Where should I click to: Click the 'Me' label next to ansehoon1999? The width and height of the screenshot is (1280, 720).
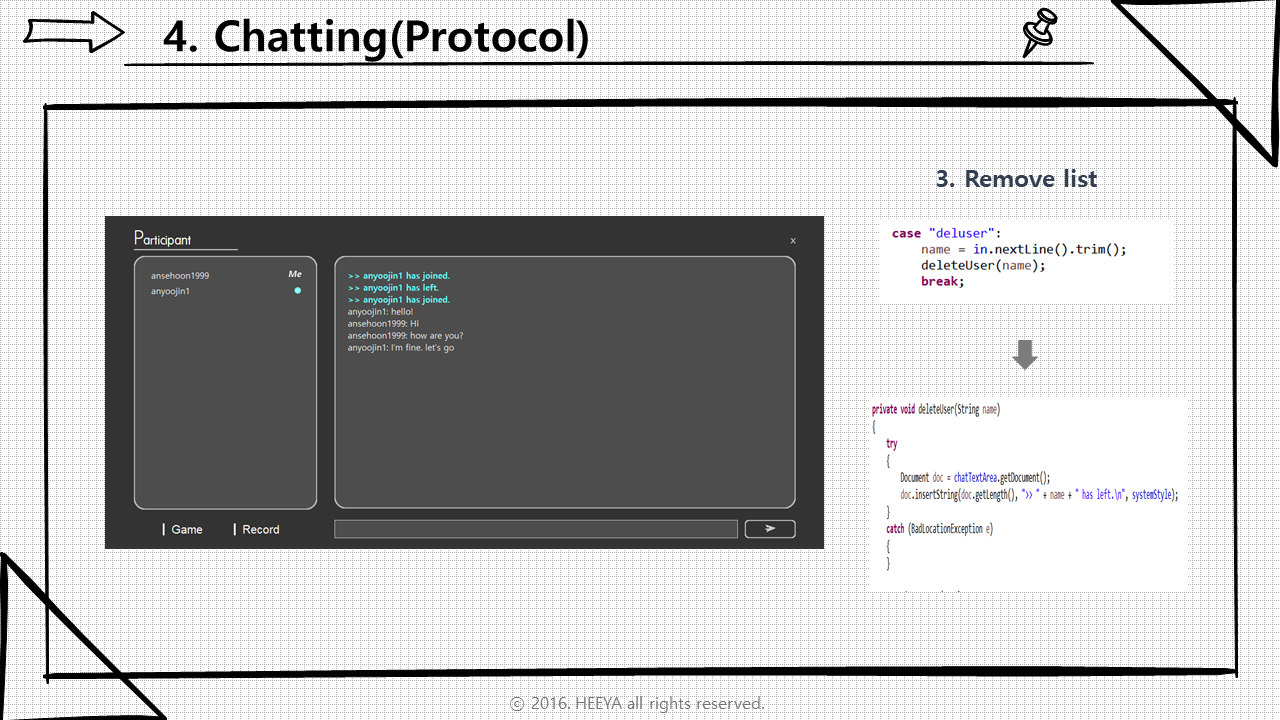295,274
